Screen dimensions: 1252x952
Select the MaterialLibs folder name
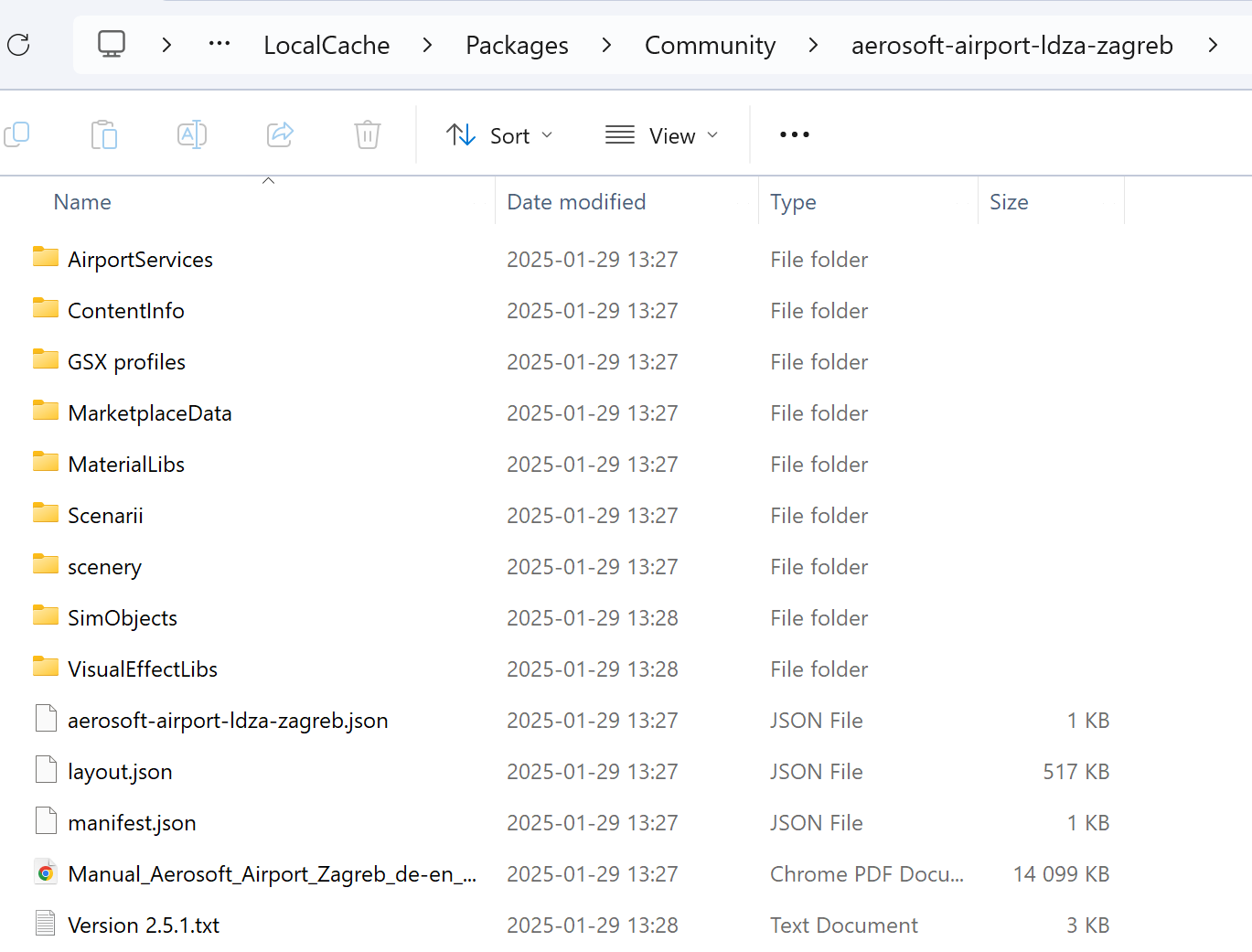126,465
